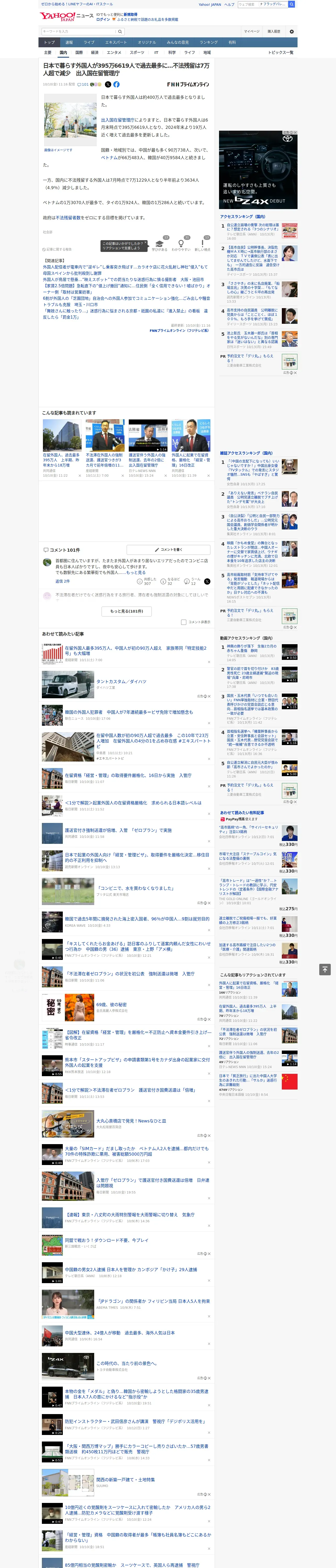Share the article on X
Viewport: 336px width, 1568px height.
click(x=108, y=85)
